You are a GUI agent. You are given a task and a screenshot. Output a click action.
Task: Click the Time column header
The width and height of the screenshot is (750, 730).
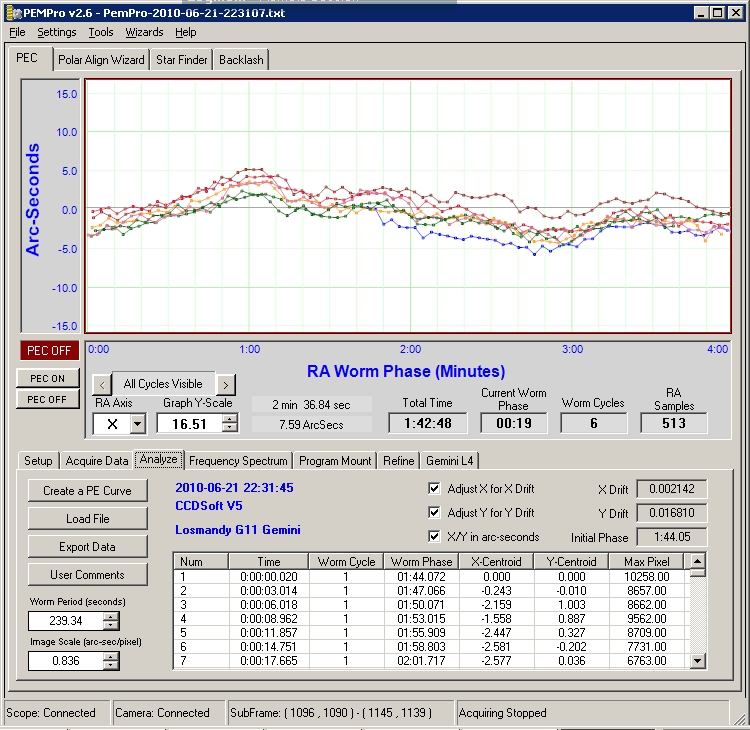click(269, 562)
